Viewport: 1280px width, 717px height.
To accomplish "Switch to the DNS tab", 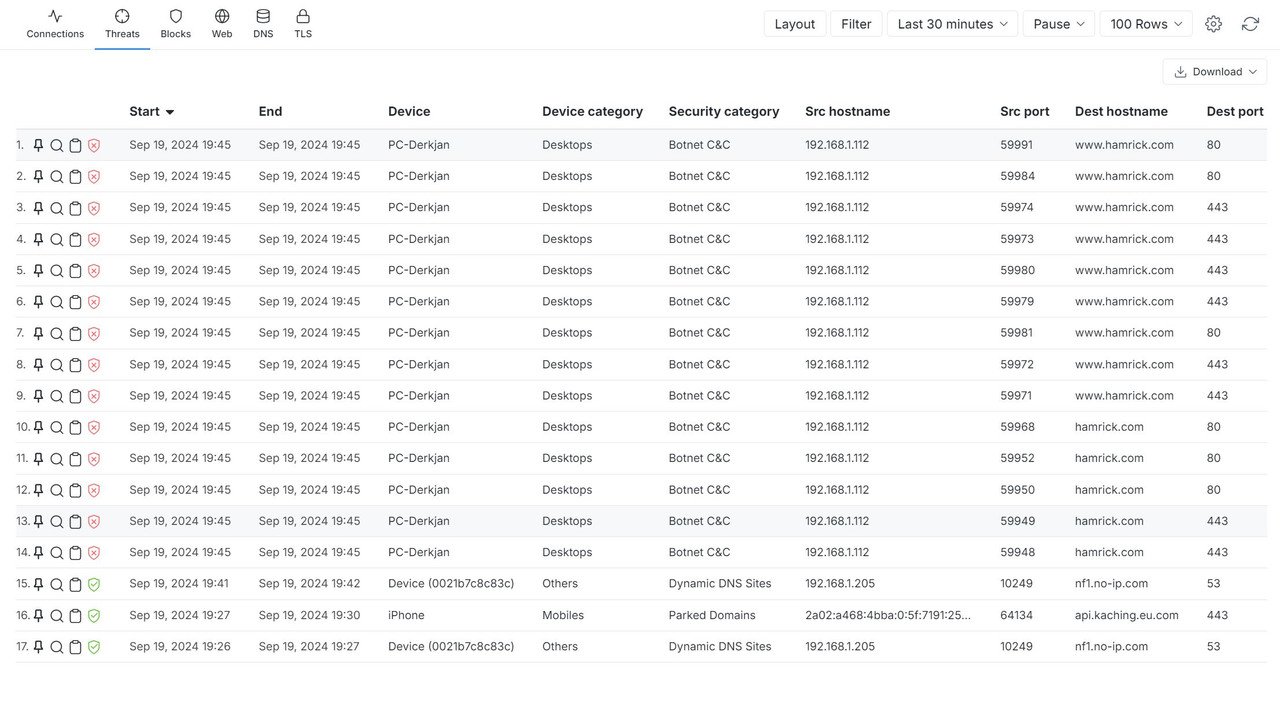I will coord(263,24).
